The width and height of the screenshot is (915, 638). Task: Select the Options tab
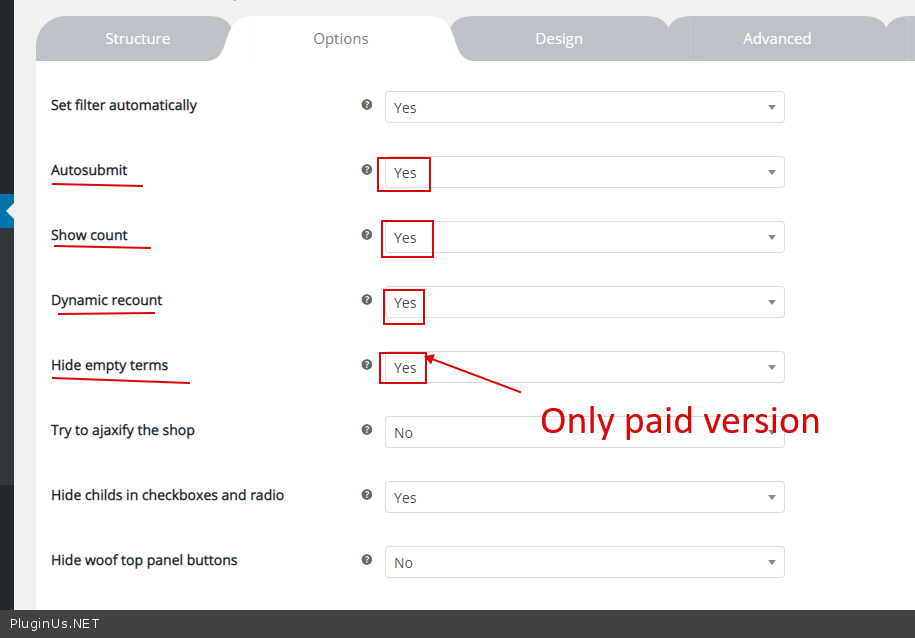[x=341, y=39]
